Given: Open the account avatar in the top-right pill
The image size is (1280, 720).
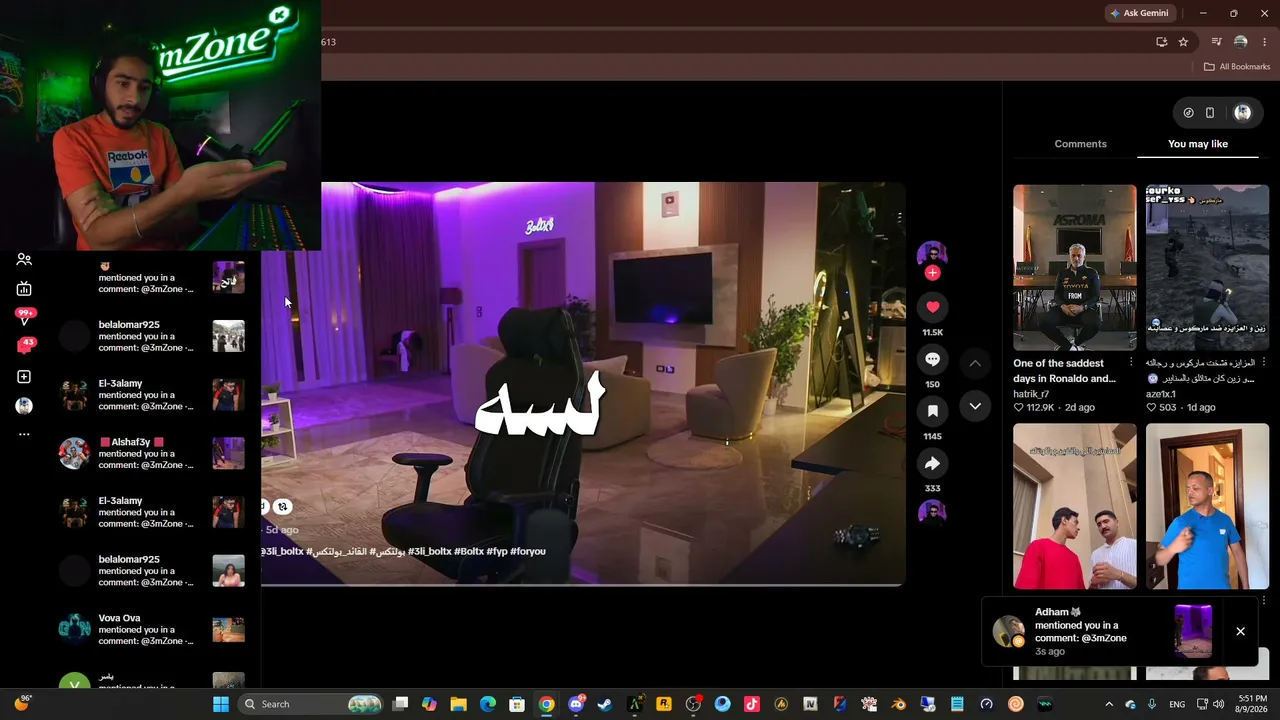Looking at the screenshot, I should click(x=1243, y=113).
